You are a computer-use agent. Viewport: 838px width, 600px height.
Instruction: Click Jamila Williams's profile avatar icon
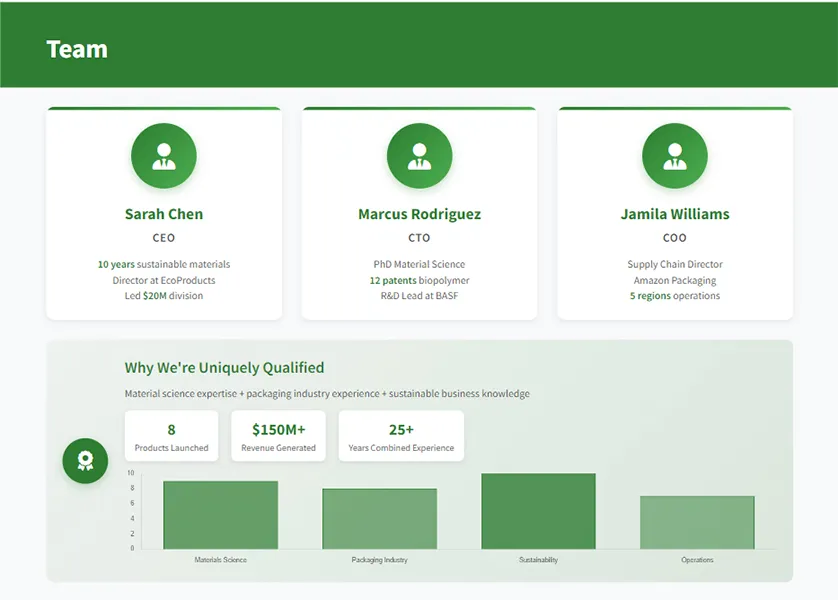675,156
